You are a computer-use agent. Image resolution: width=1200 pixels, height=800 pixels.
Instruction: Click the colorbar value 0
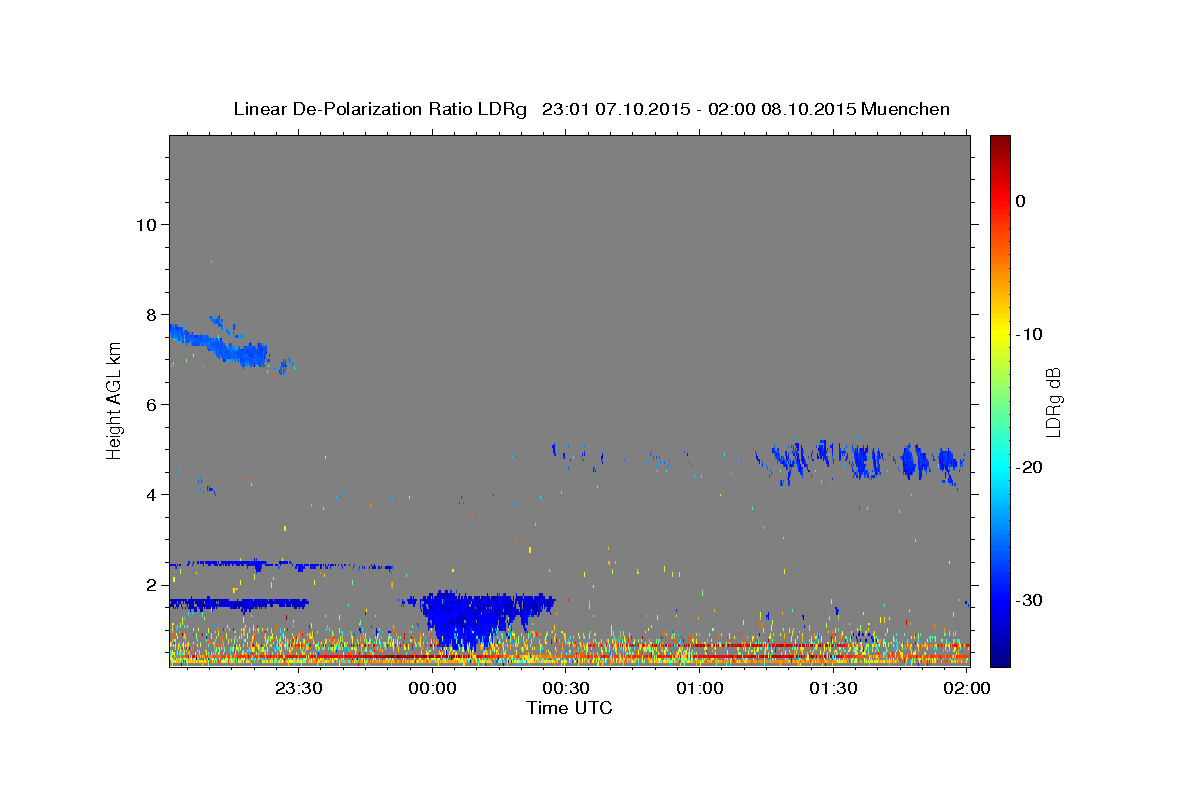click(x=1021, y=201)
